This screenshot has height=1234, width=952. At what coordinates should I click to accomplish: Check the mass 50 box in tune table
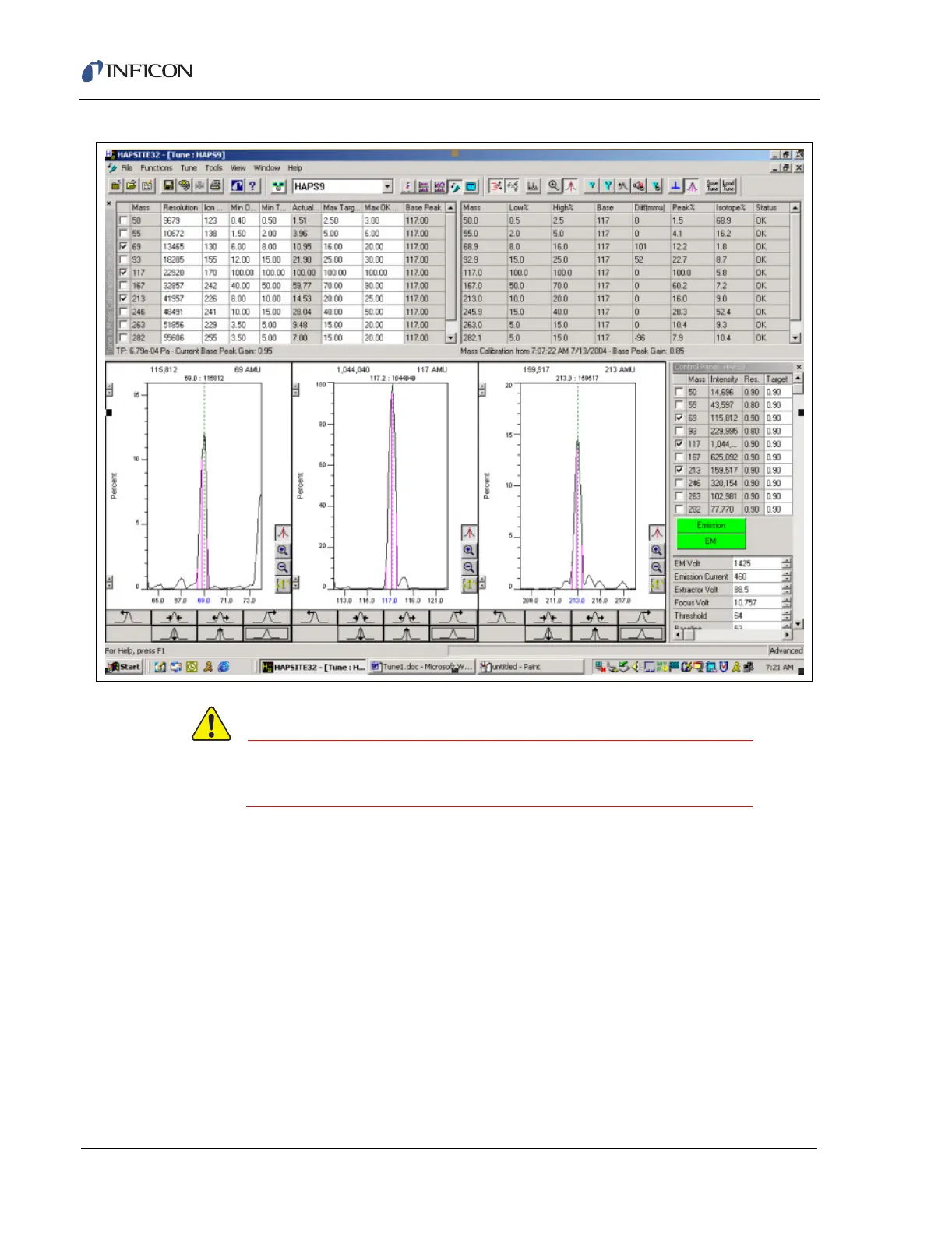click(x=123, y=220)
